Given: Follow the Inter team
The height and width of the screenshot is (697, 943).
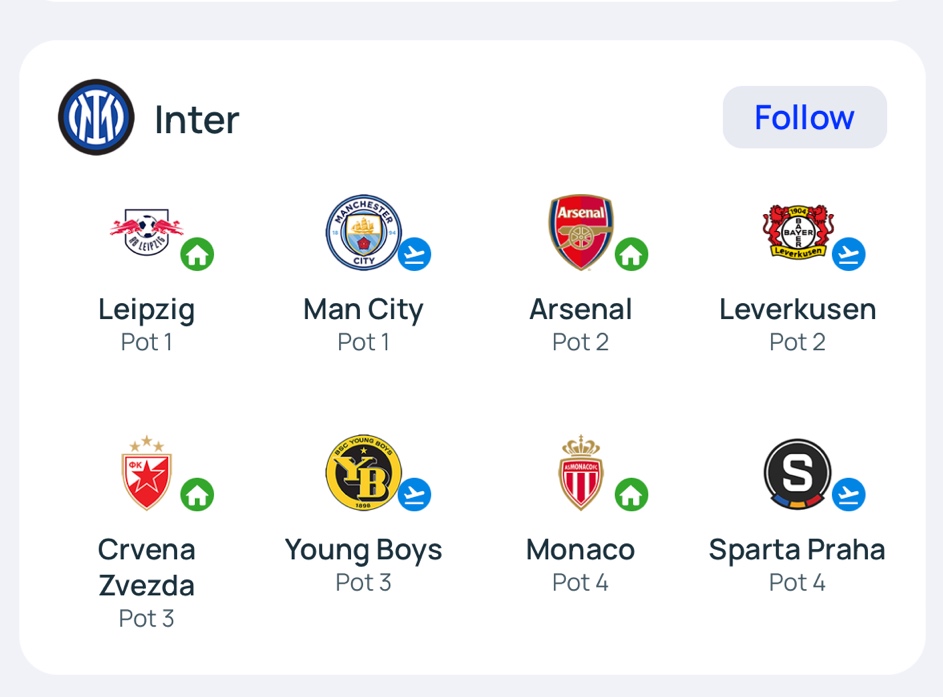Looking at the screenshot, I should (805, 117).
